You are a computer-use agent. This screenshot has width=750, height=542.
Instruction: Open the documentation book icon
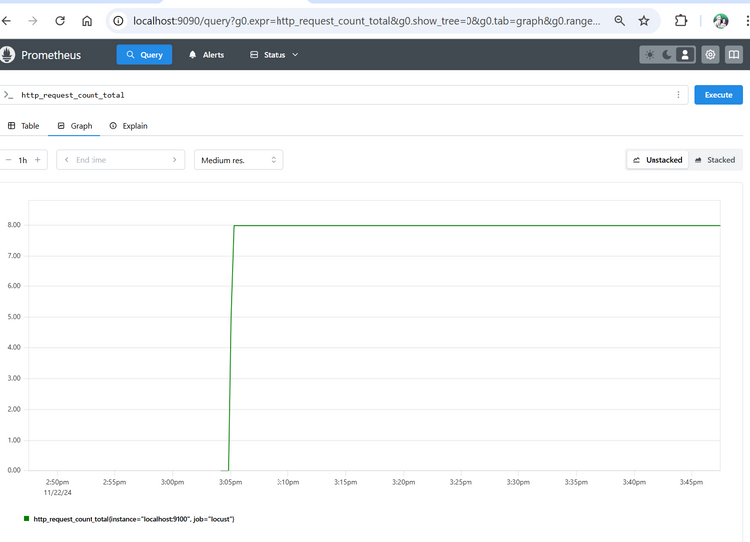(x=734, y=55)
